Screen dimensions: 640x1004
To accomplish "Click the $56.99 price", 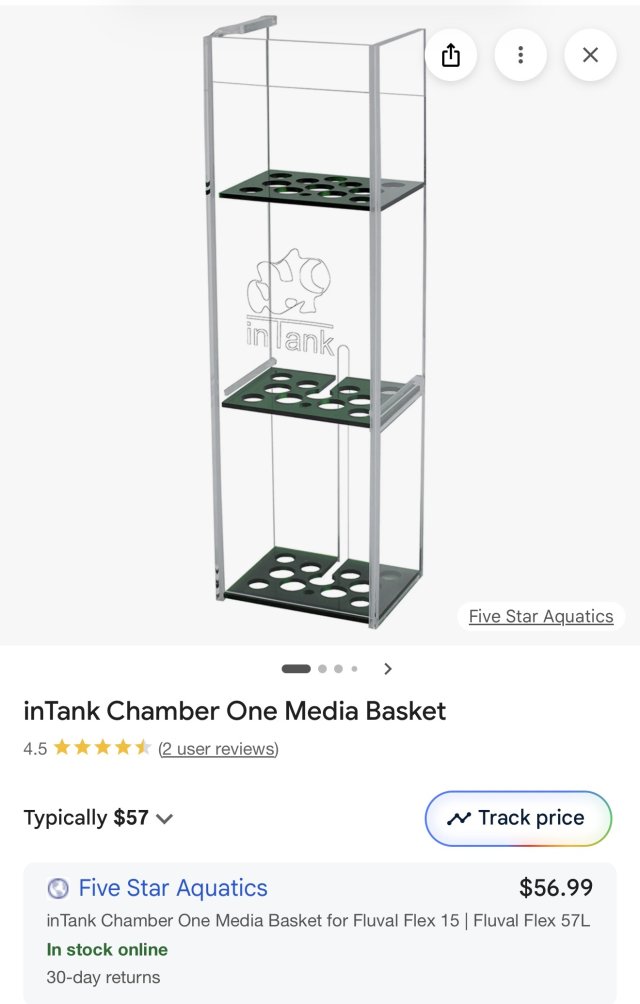I will [x=556, y=887].
